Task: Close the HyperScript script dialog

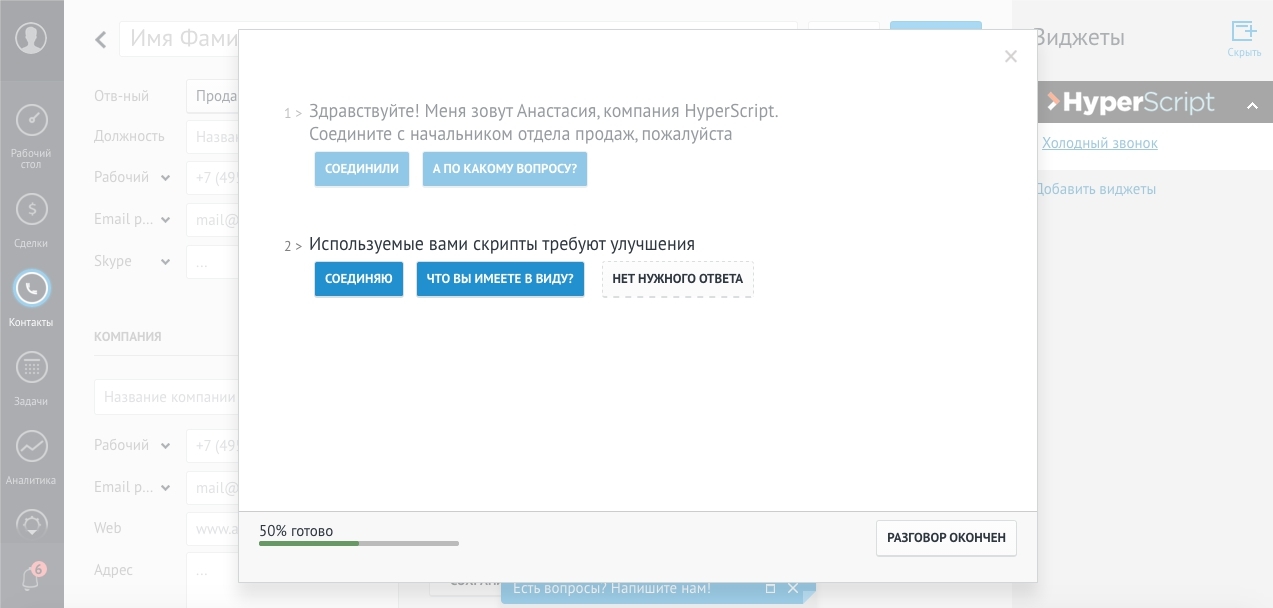Action: 1010,57
